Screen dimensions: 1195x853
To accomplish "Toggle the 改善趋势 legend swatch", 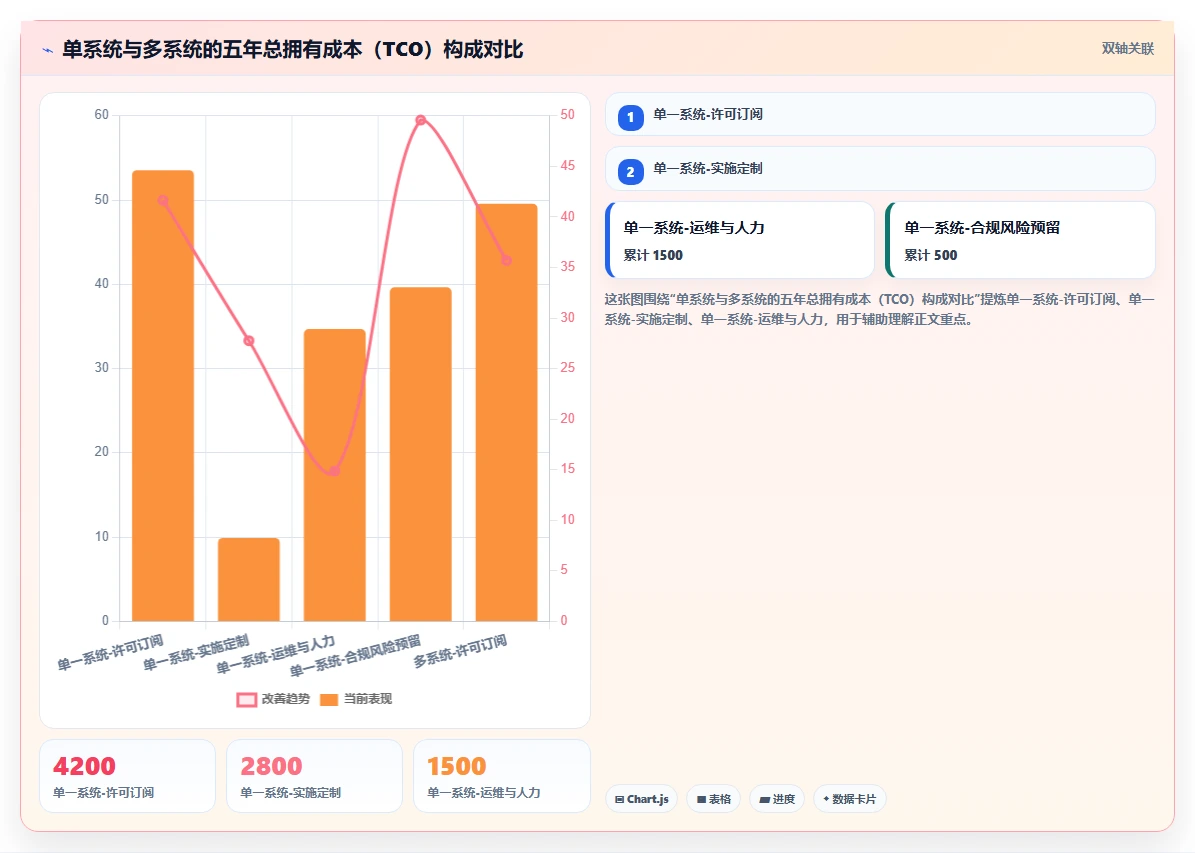I will click(246, 700).
